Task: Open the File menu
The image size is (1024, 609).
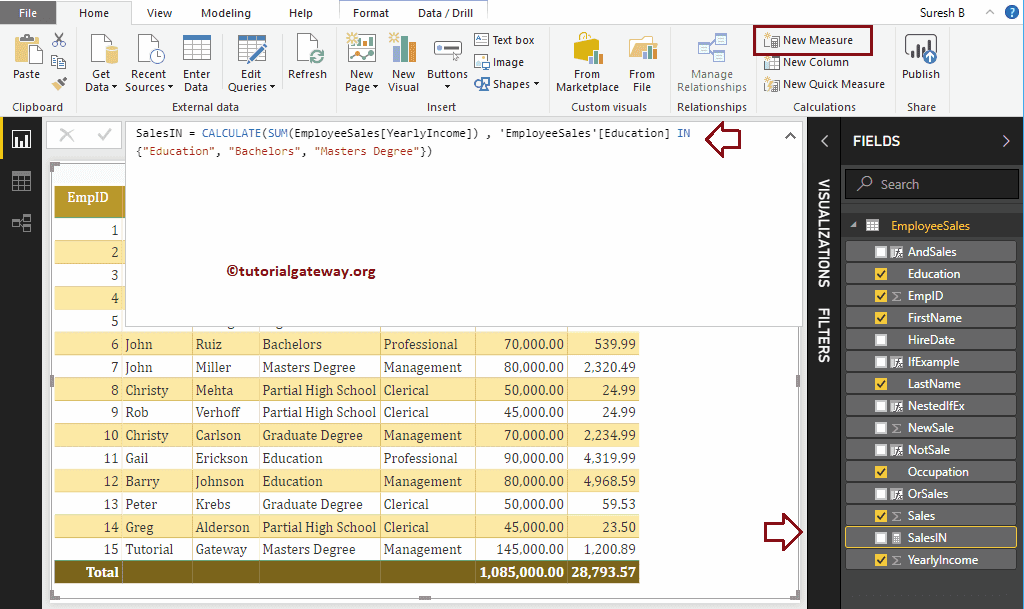Action: click(28, 13)
